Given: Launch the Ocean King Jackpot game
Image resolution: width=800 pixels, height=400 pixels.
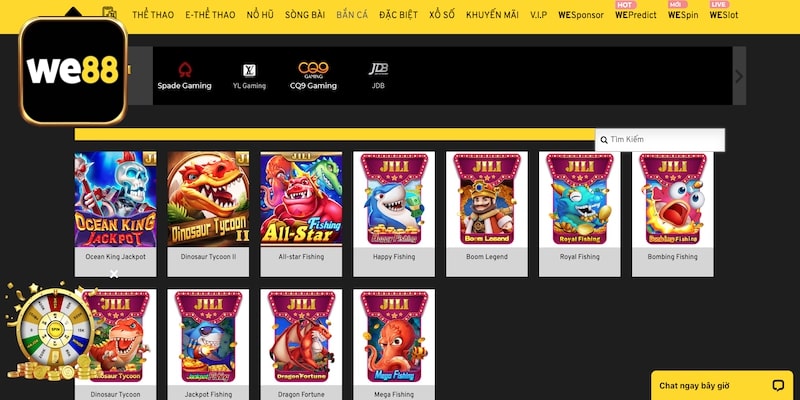Looking at the screenshot, I should 115,214.
